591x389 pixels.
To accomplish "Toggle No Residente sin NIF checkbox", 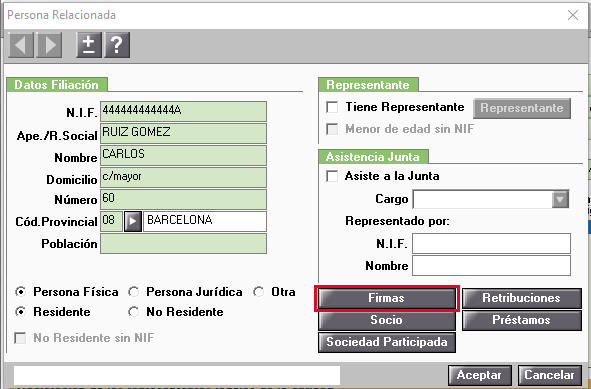I will coord(20,338).
